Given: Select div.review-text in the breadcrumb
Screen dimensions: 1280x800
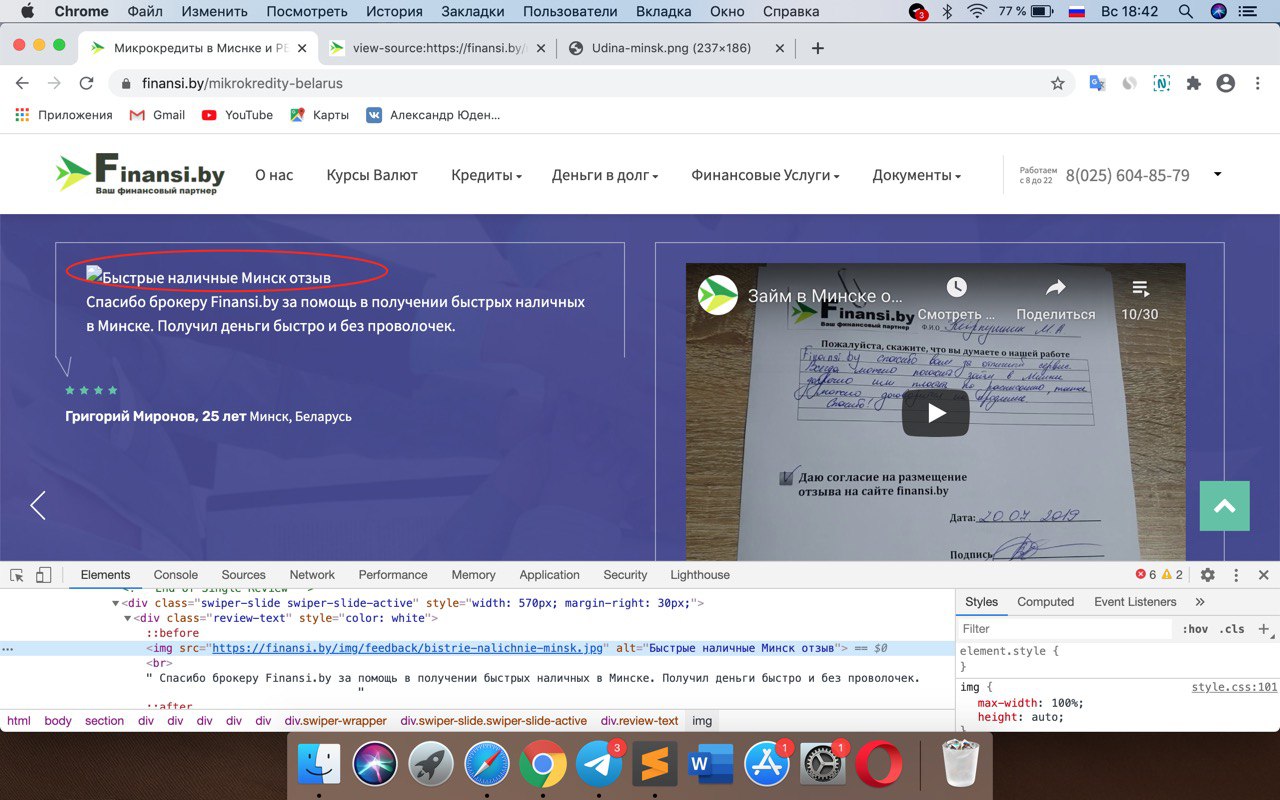Looking at the screenshot, I should (x=639, y=720).
